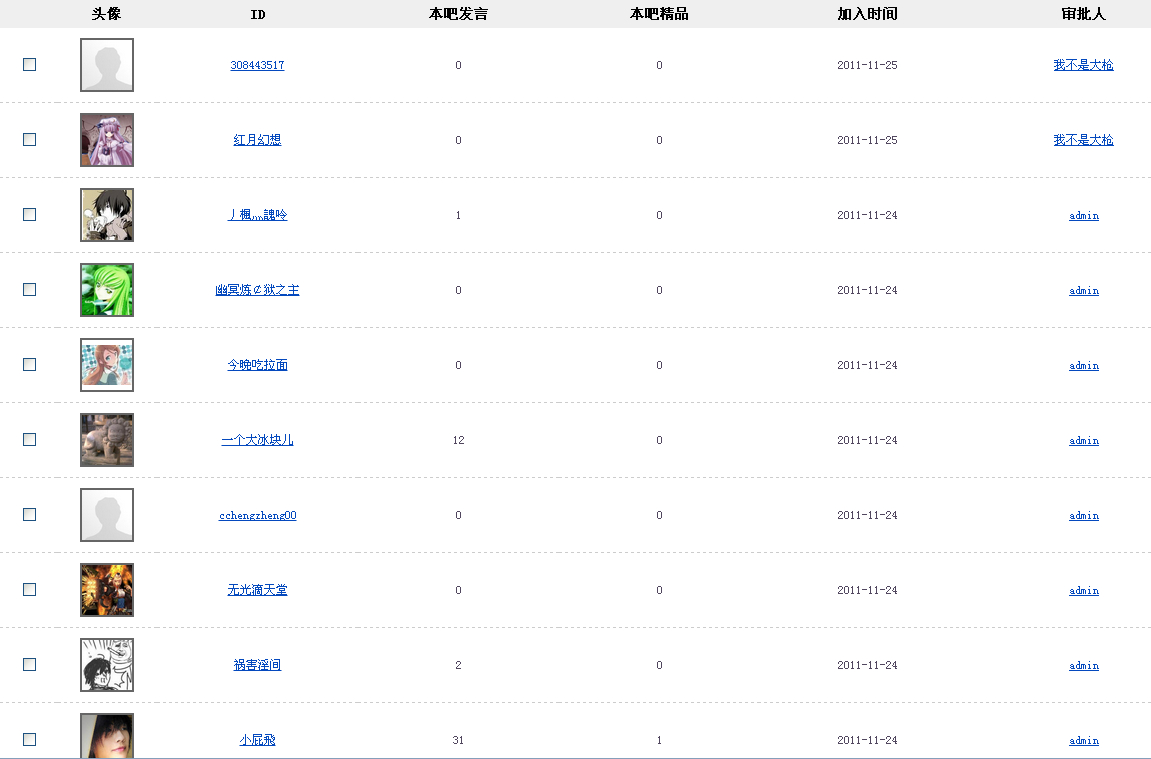1151x759 pixels.
Task: Click admin approver link for 幽冥炼狱之主
Action: coord(1083,291)
